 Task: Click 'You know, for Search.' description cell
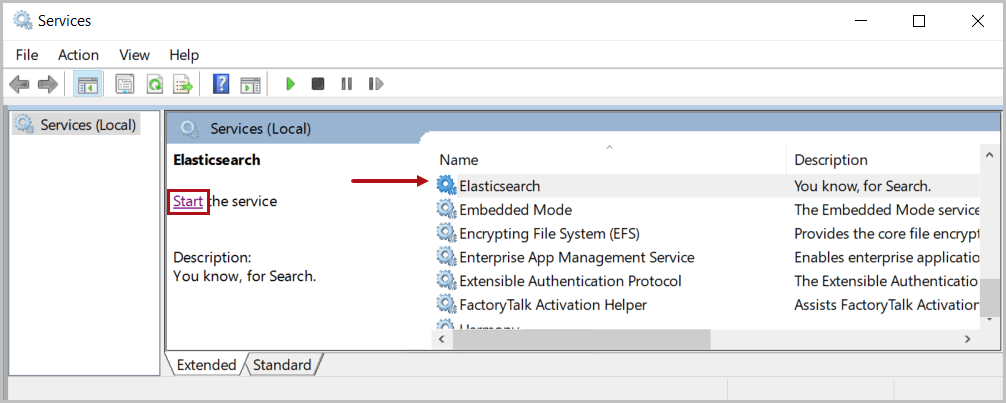(862, 186)
